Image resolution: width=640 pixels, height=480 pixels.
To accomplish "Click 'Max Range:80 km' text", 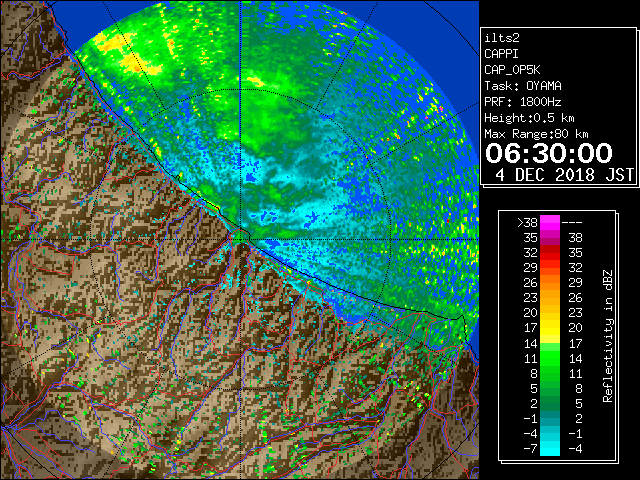I will pyautogui.click(x=536, y=134).
